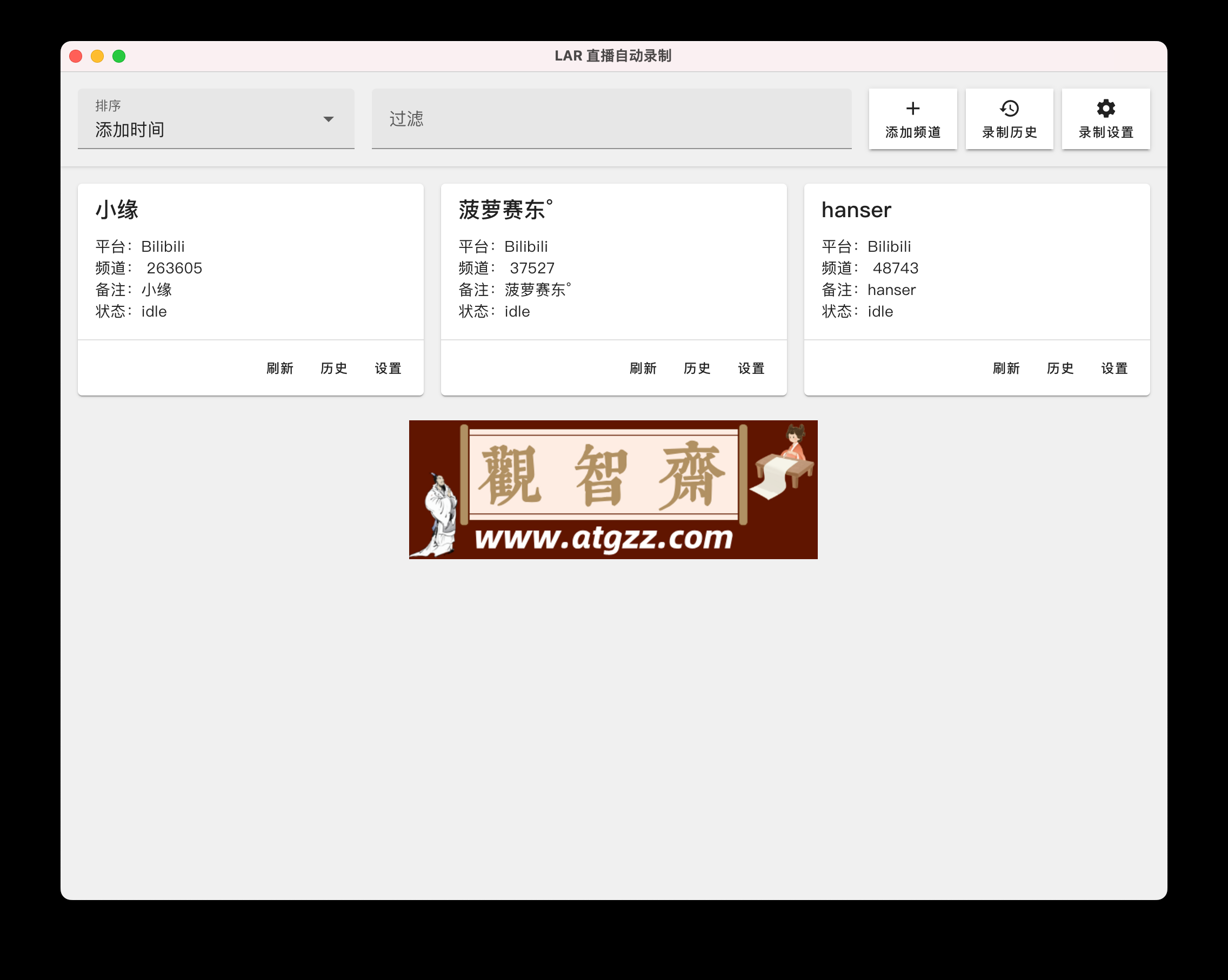Open 设置 on the 菠萝赛东° card
Viewport: 1228px width, 980px height.
[x=751, y=368]
